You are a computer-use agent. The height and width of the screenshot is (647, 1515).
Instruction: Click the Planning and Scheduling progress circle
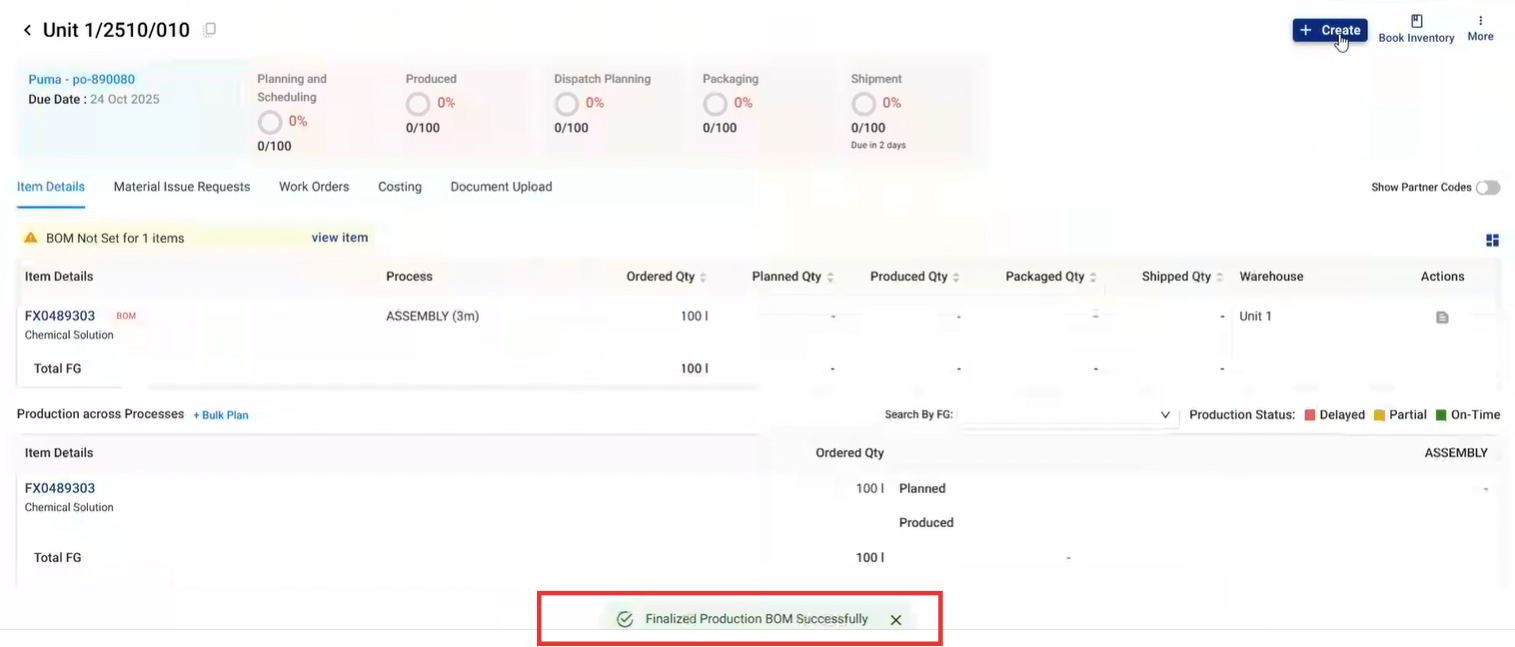(x=270, y=122)
